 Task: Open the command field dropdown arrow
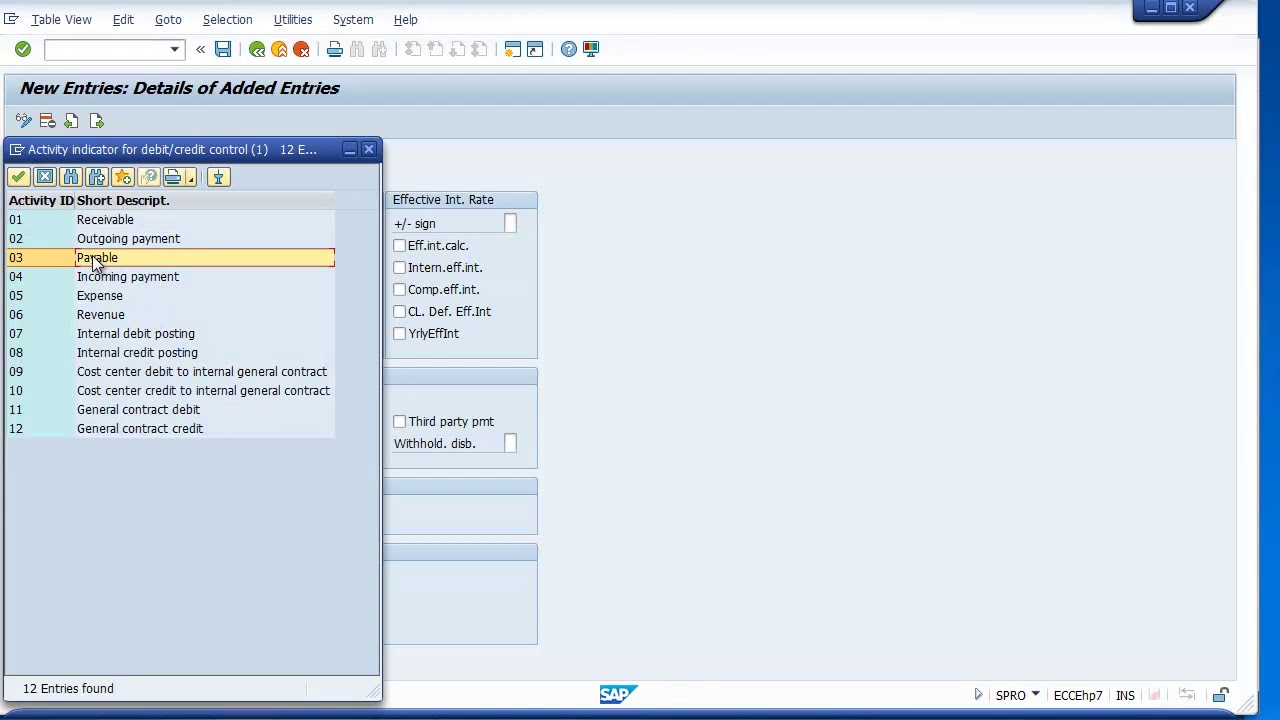point(174,49)
